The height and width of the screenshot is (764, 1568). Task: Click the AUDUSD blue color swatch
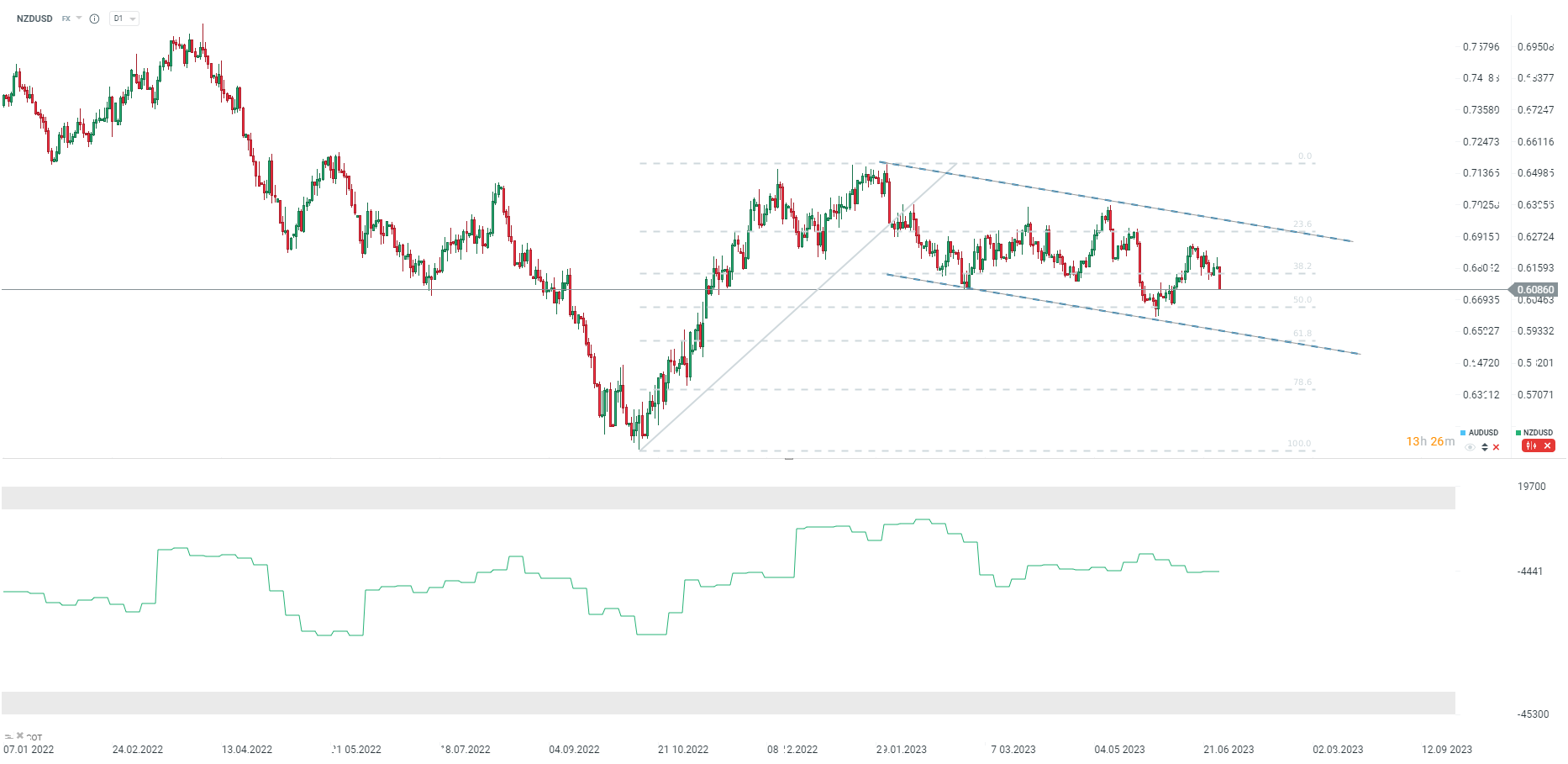point(1463,433)
